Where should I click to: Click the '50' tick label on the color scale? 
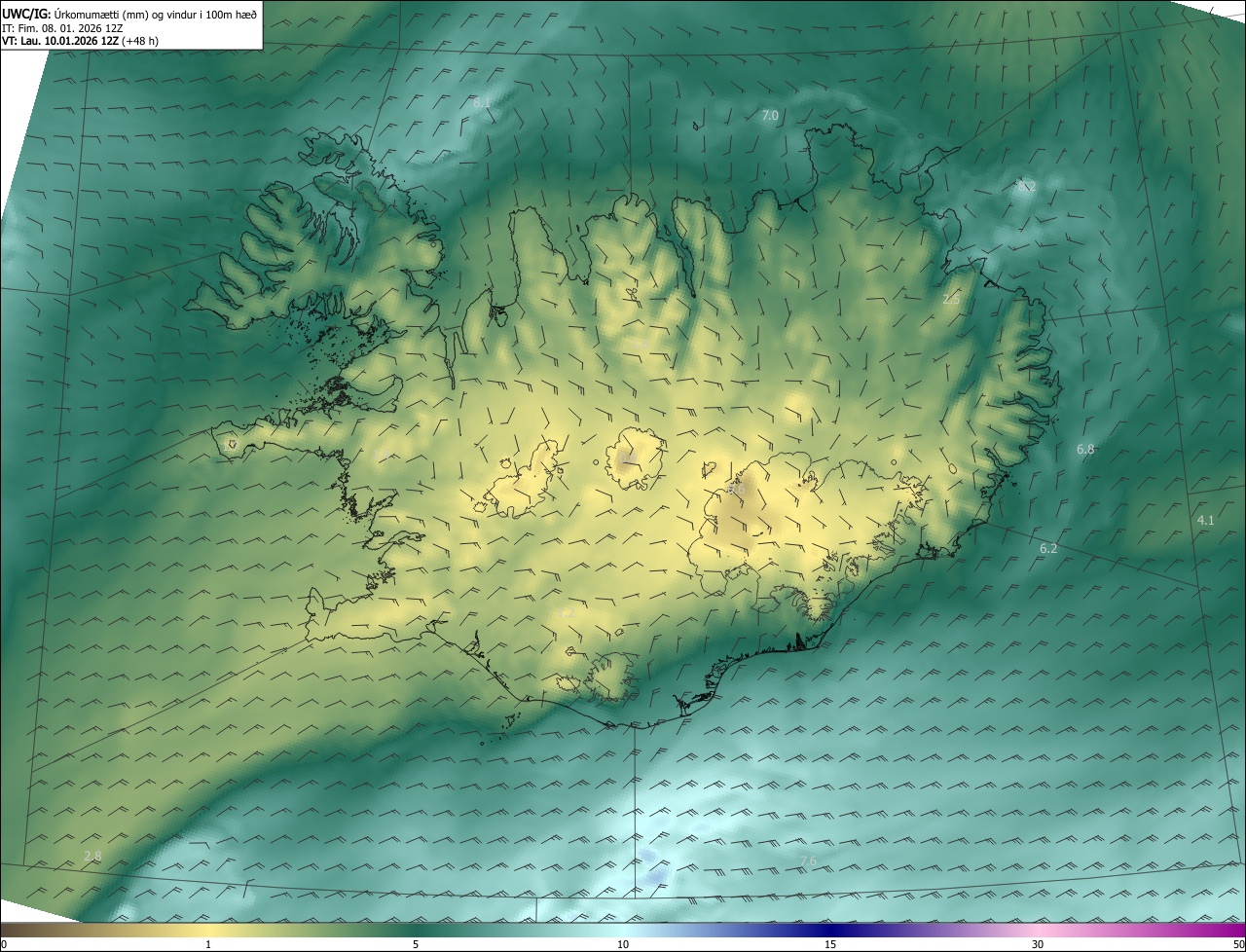coord(1238,944)
